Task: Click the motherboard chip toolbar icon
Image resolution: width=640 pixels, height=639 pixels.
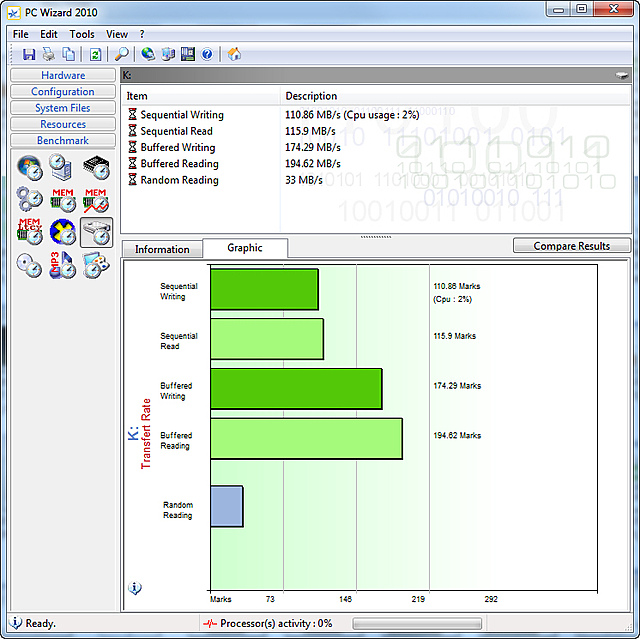Action: (x=188, y=54)
